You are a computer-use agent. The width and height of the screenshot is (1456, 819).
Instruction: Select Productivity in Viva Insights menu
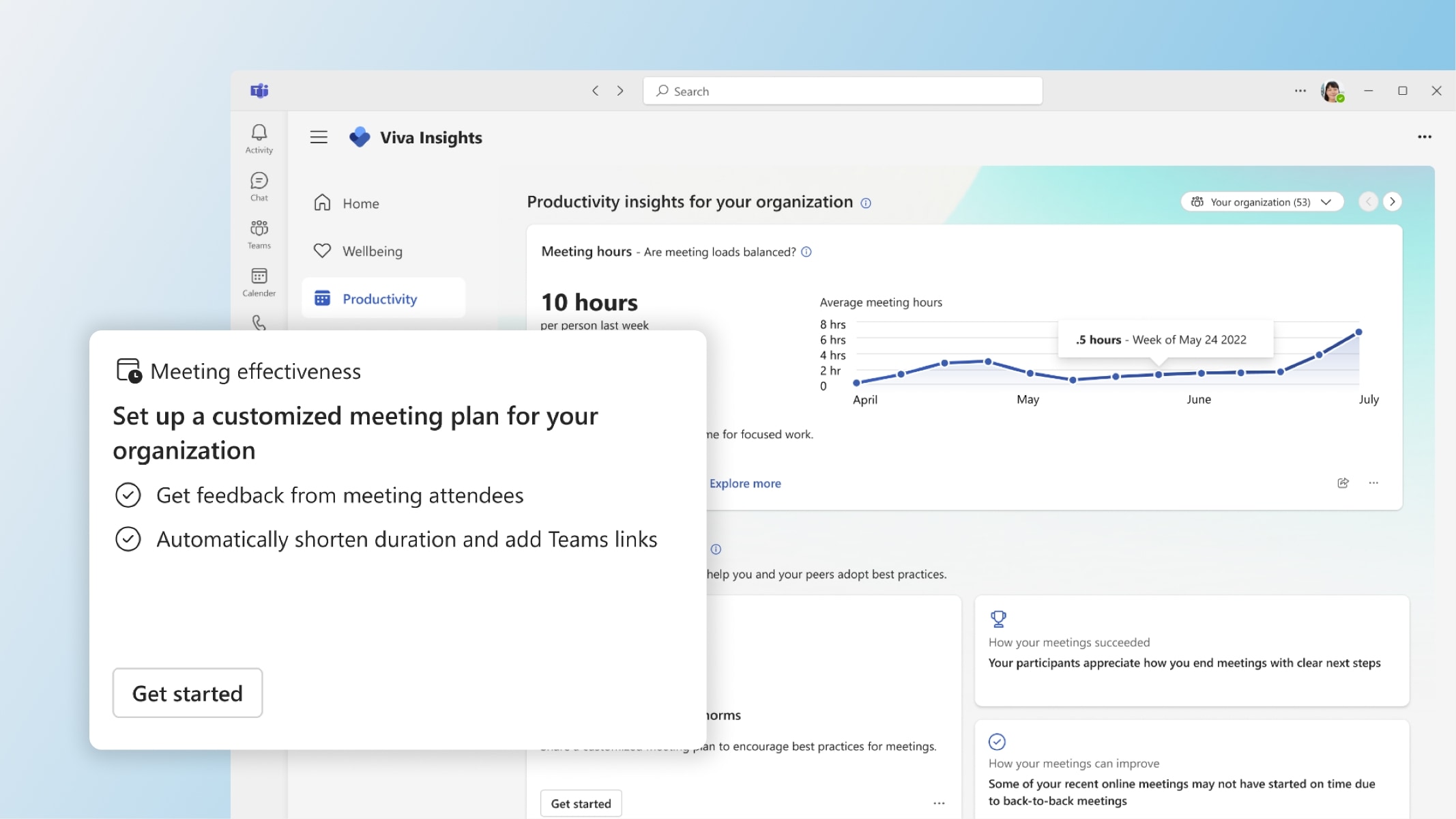pos(383,298)
